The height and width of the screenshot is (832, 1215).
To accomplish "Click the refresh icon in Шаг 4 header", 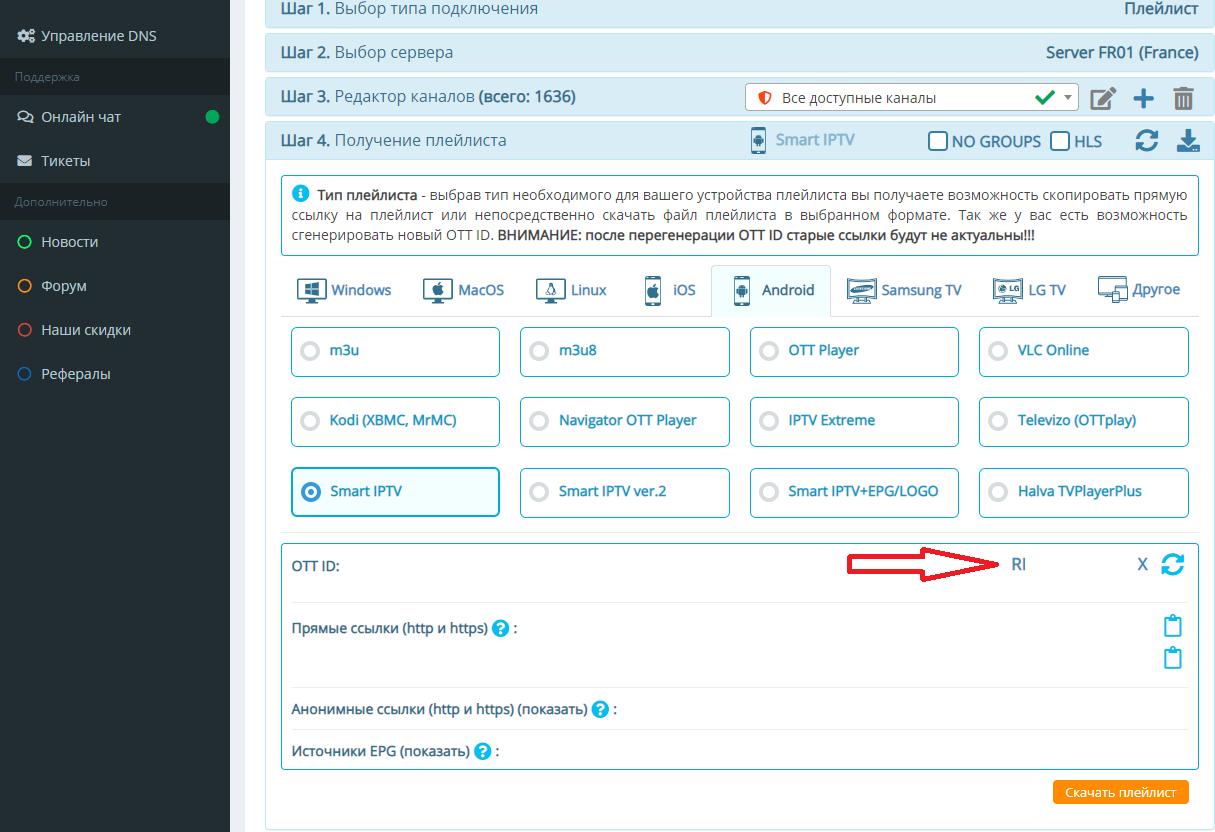I will (1147, 141).
